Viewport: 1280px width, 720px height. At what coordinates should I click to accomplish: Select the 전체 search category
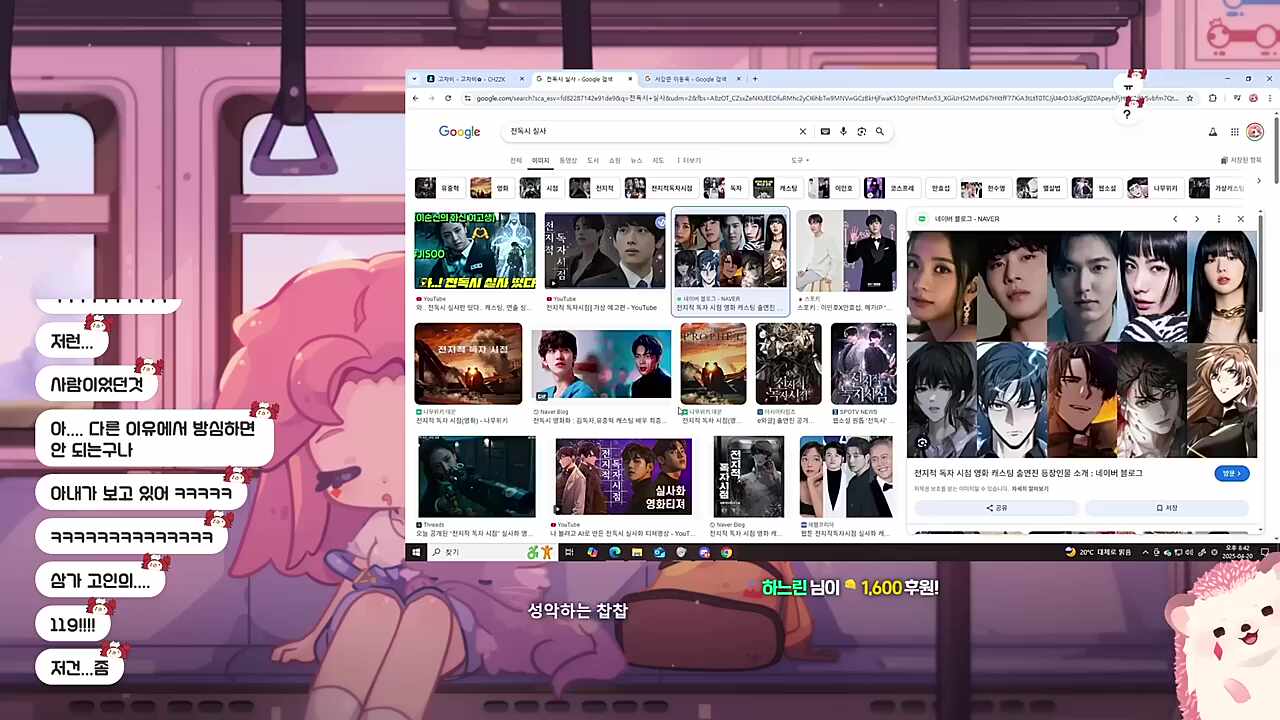pos(516,160)
